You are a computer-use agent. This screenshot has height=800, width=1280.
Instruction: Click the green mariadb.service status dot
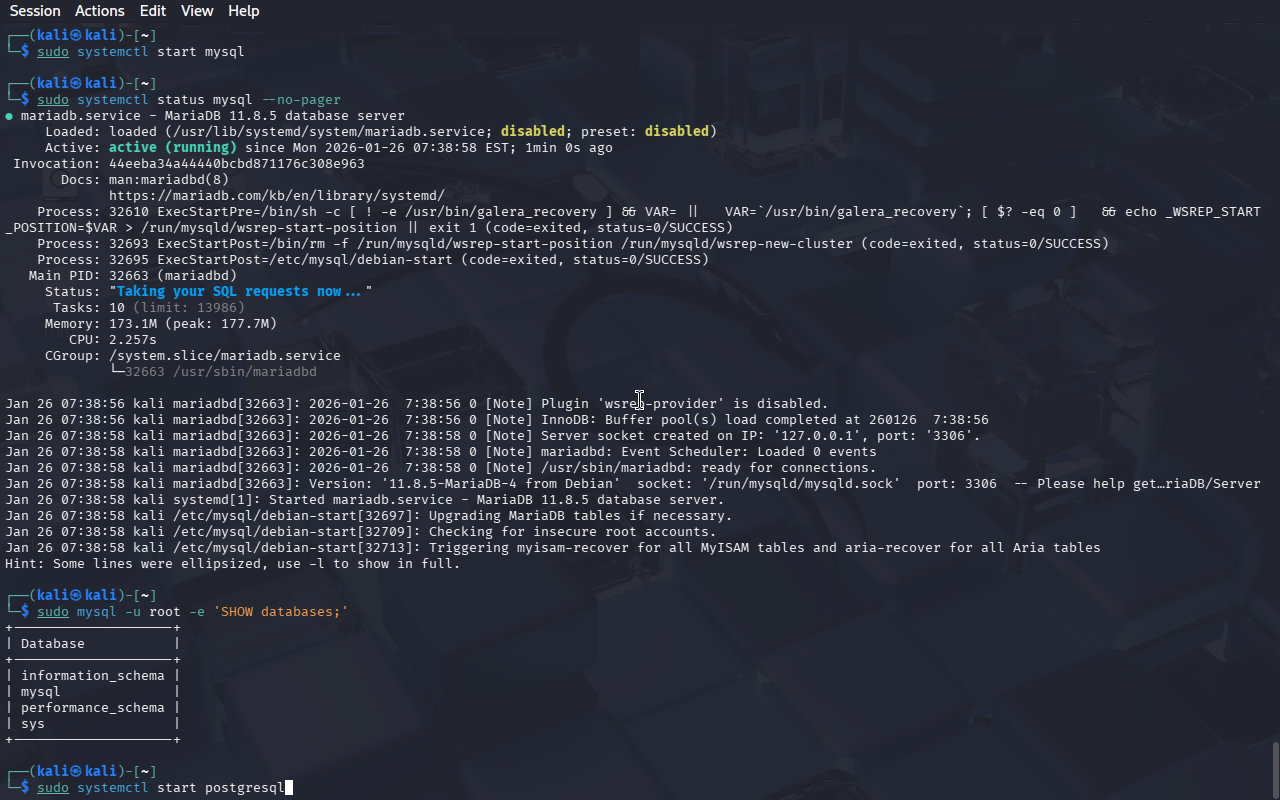point(9,116)
